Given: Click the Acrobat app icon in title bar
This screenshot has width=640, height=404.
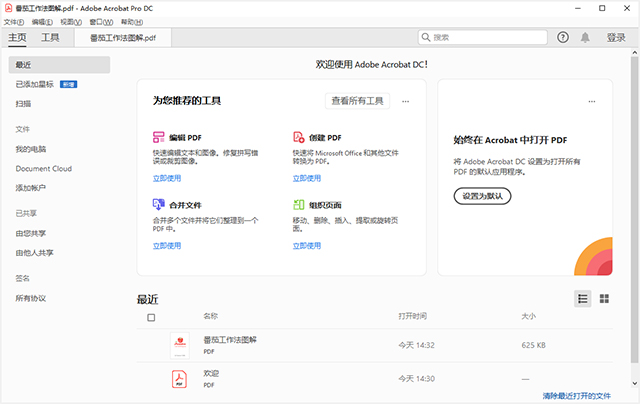Looking at the screenshot, I should [8, 8].
